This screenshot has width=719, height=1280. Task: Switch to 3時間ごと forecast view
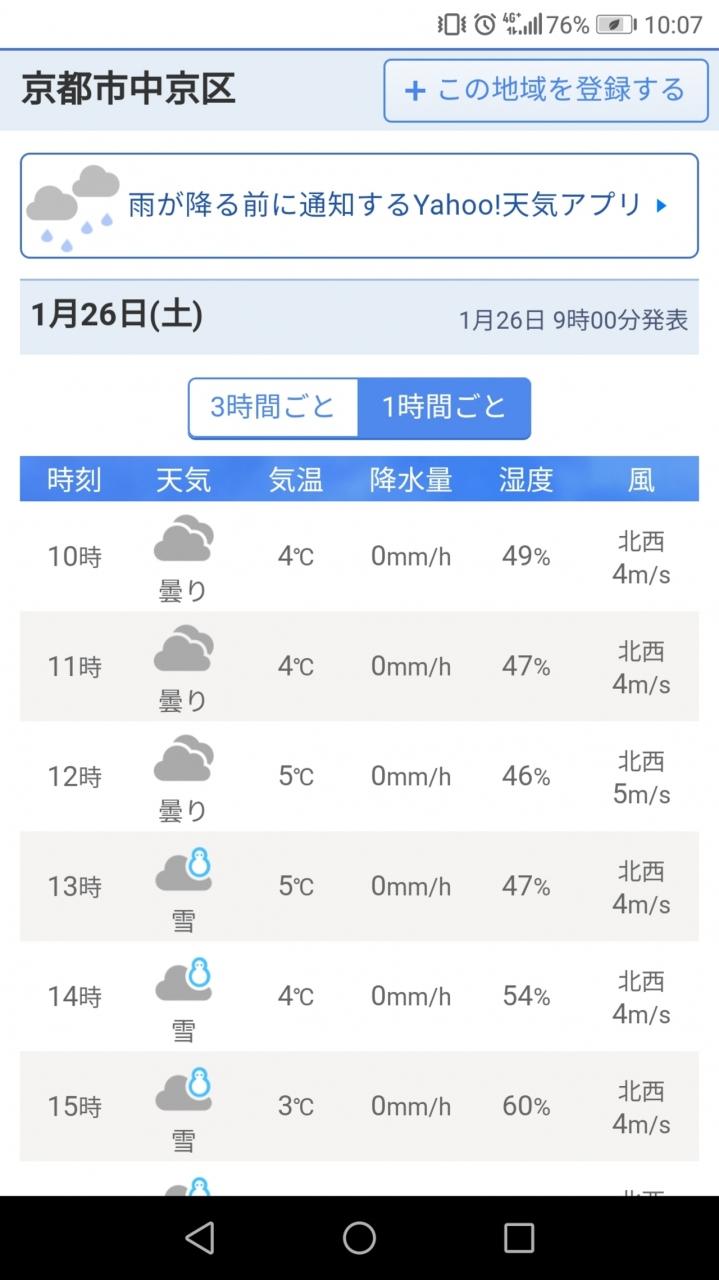coord(272,408)
